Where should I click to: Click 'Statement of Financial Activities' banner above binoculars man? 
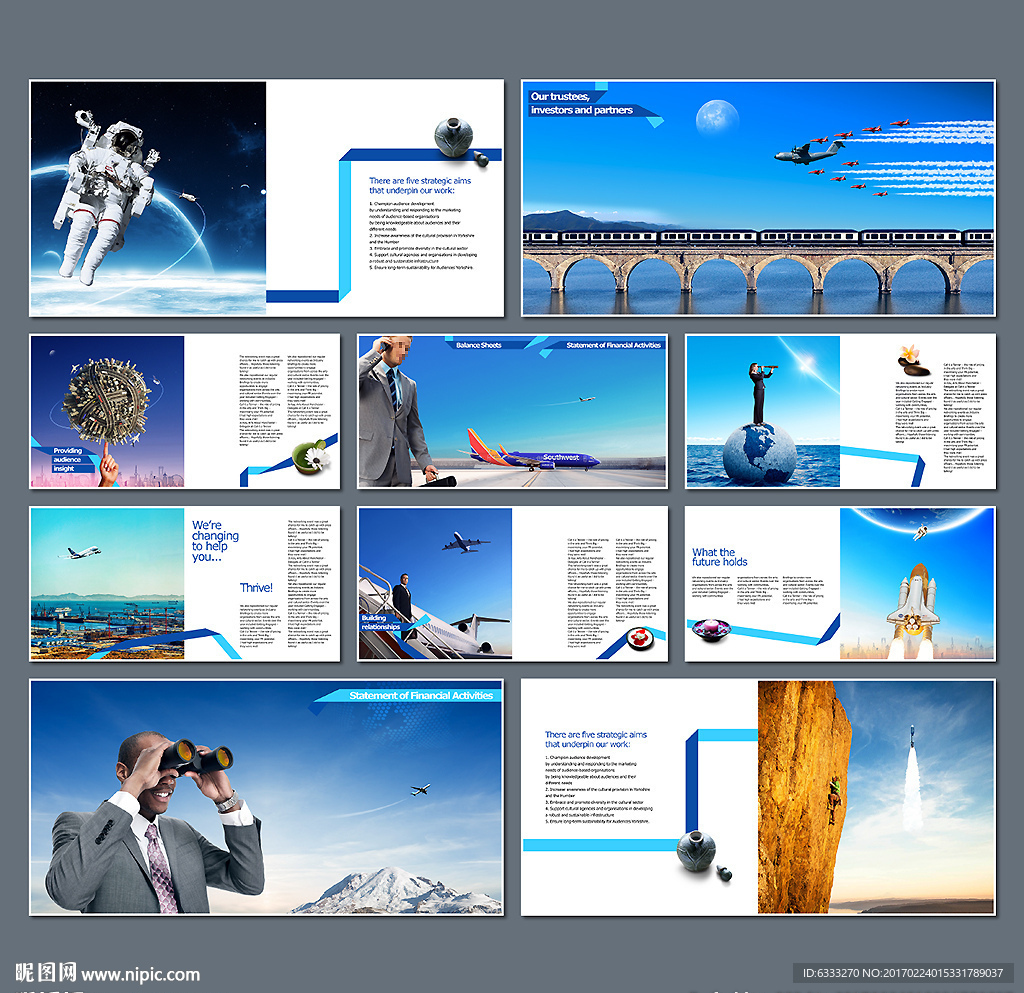coord(421,695)
